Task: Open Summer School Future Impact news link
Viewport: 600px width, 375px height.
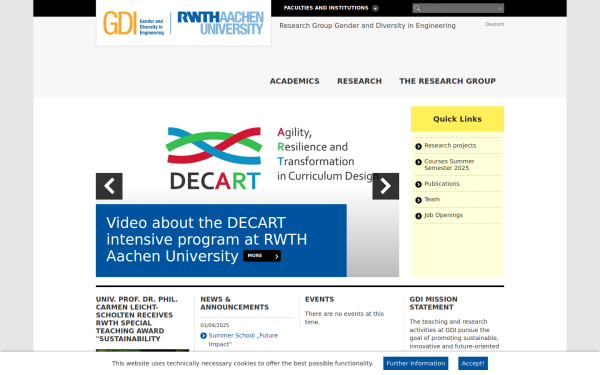Action: [243, 340]
